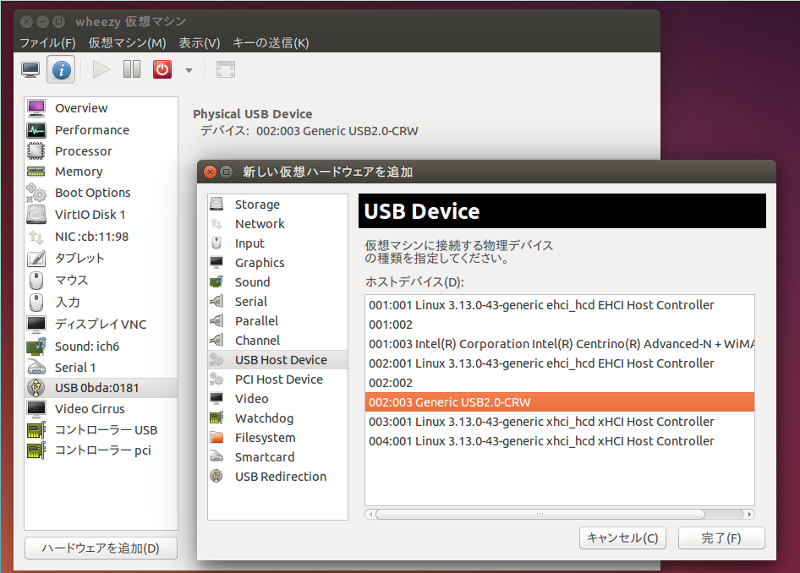The height and width of the screenshot is (573, 800).
Task: Show virtual hardware details info icon
Action: (61, 69)
